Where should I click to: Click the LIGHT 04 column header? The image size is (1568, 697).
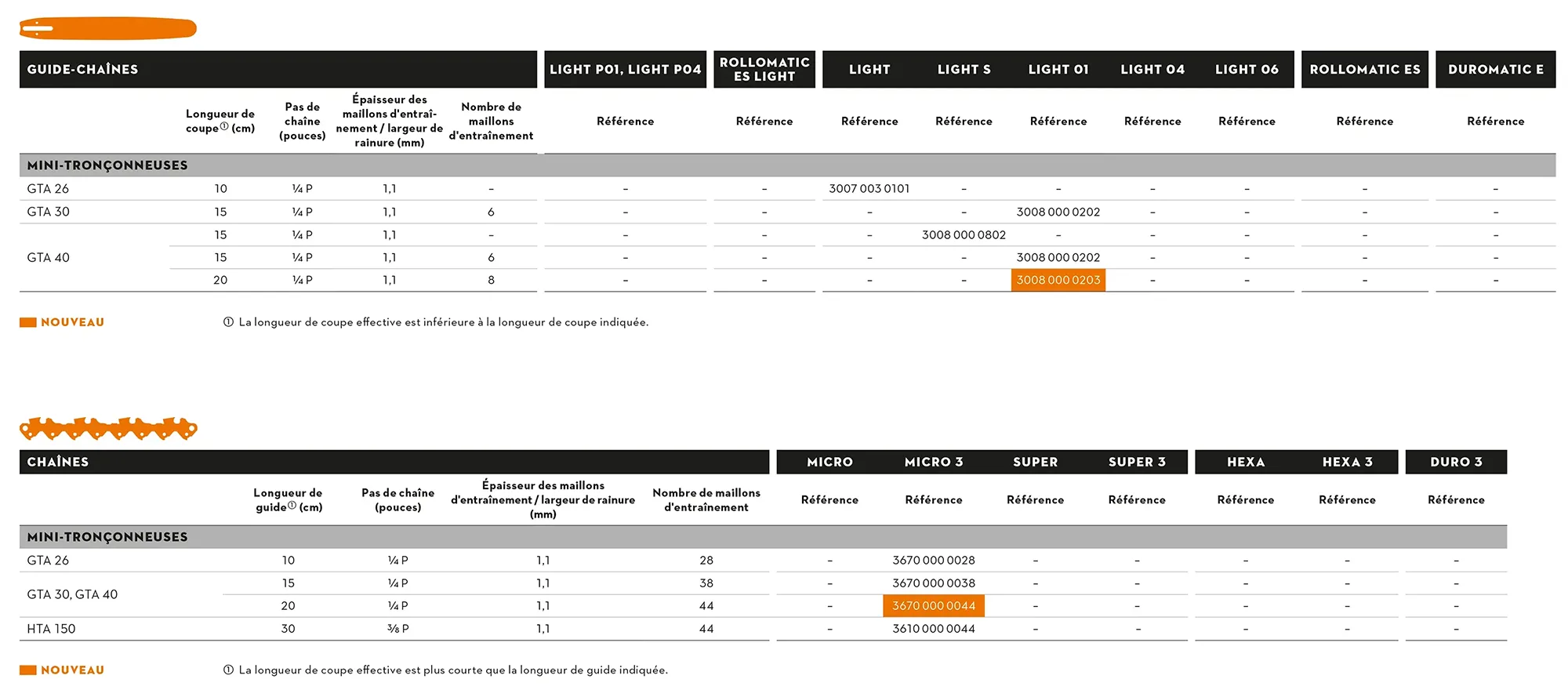pyautogui.click(x=1152, y=69)
